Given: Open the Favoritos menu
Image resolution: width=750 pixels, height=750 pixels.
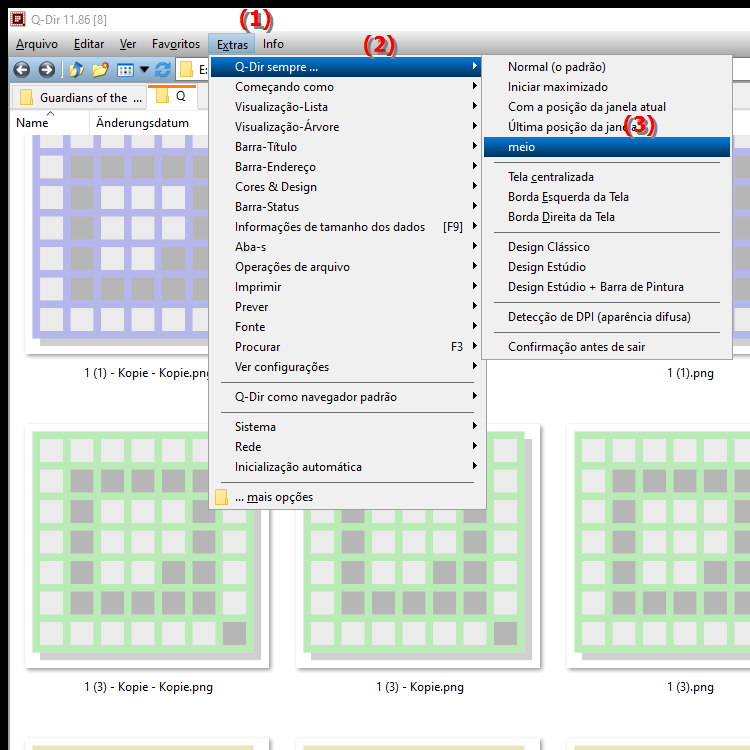Looking at the screenshot, I should 176,44.
